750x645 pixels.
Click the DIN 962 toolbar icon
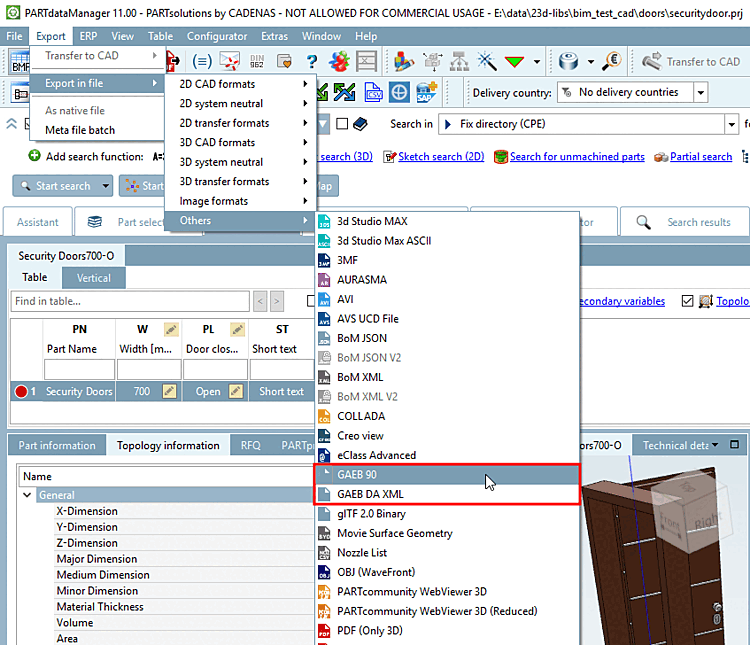257,61
